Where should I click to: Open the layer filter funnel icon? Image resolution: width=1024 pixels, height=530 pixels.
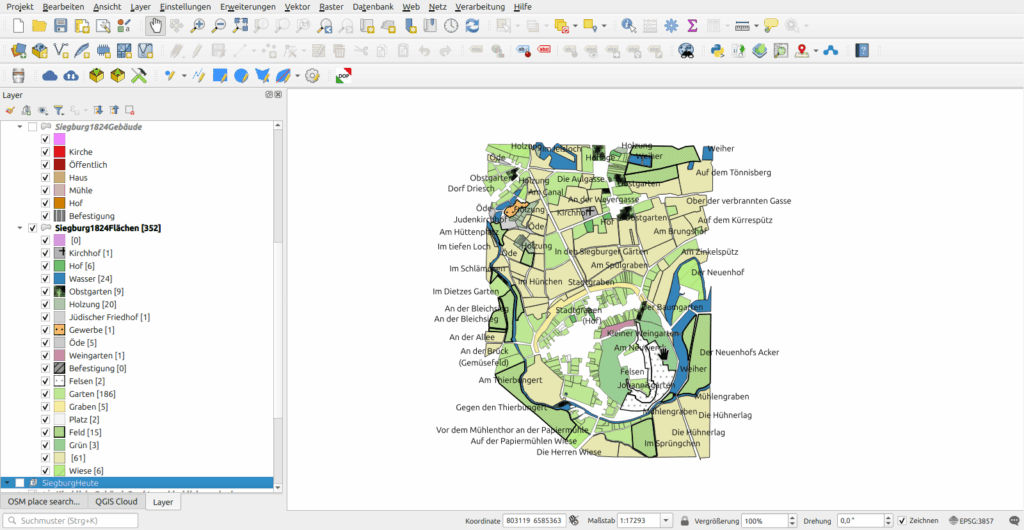click(58, 110)
